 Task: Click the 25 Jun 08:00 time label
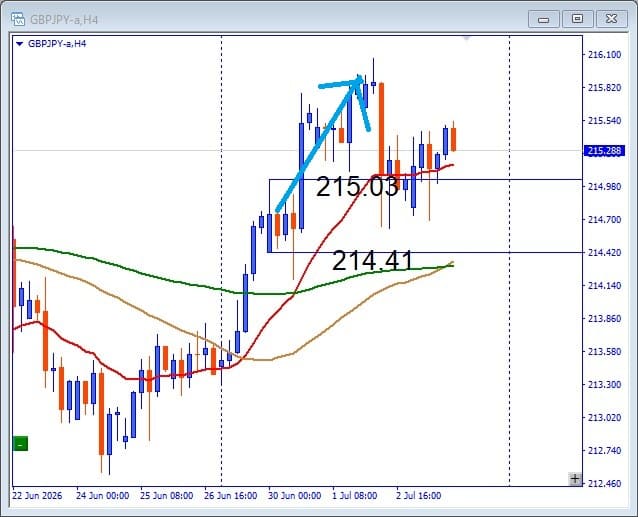pos(167,496)
